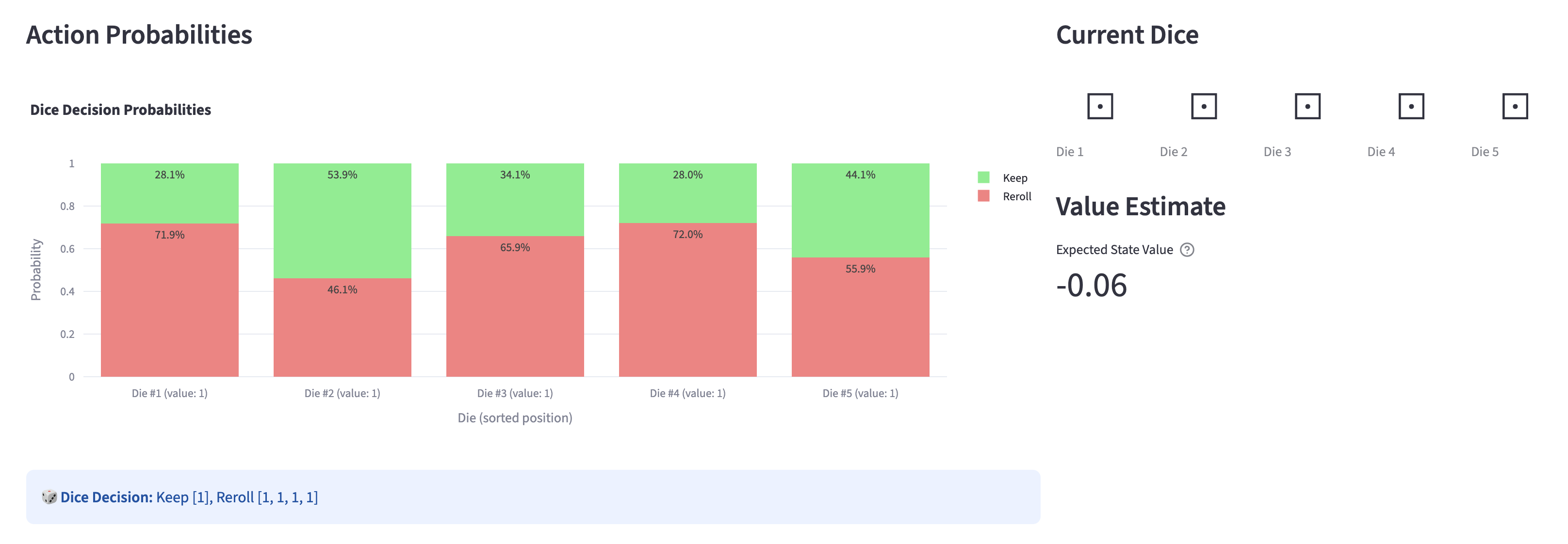This screenshot has height=544, width=1568.
Task: Click the Die #4 Keep bar at 28.0%
Action: (687, 193)
